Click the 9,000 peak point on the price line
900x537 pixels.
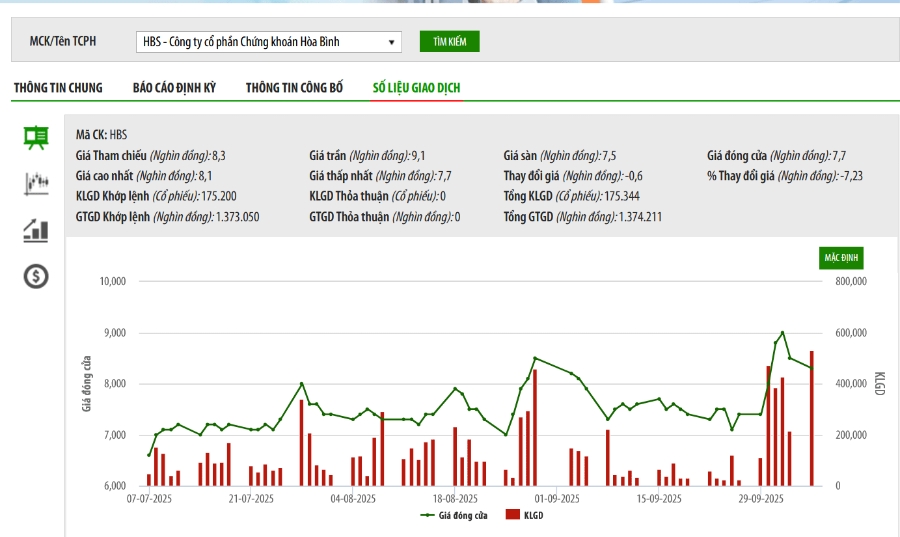tap(782, 333)
